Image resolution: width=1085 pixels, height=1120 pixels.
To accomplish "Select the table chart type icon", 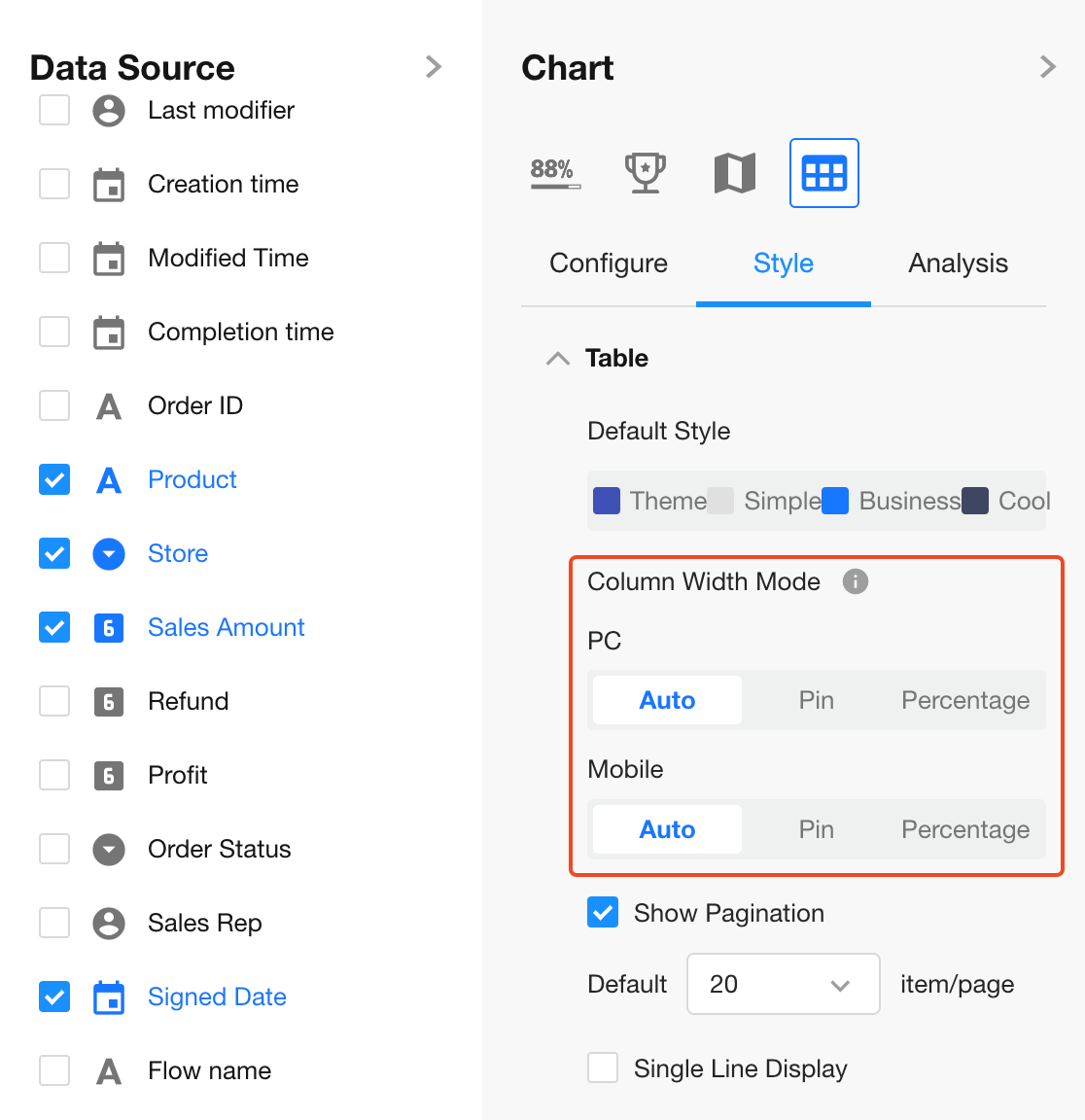I will pyautogui.click(x=823, y=173).
